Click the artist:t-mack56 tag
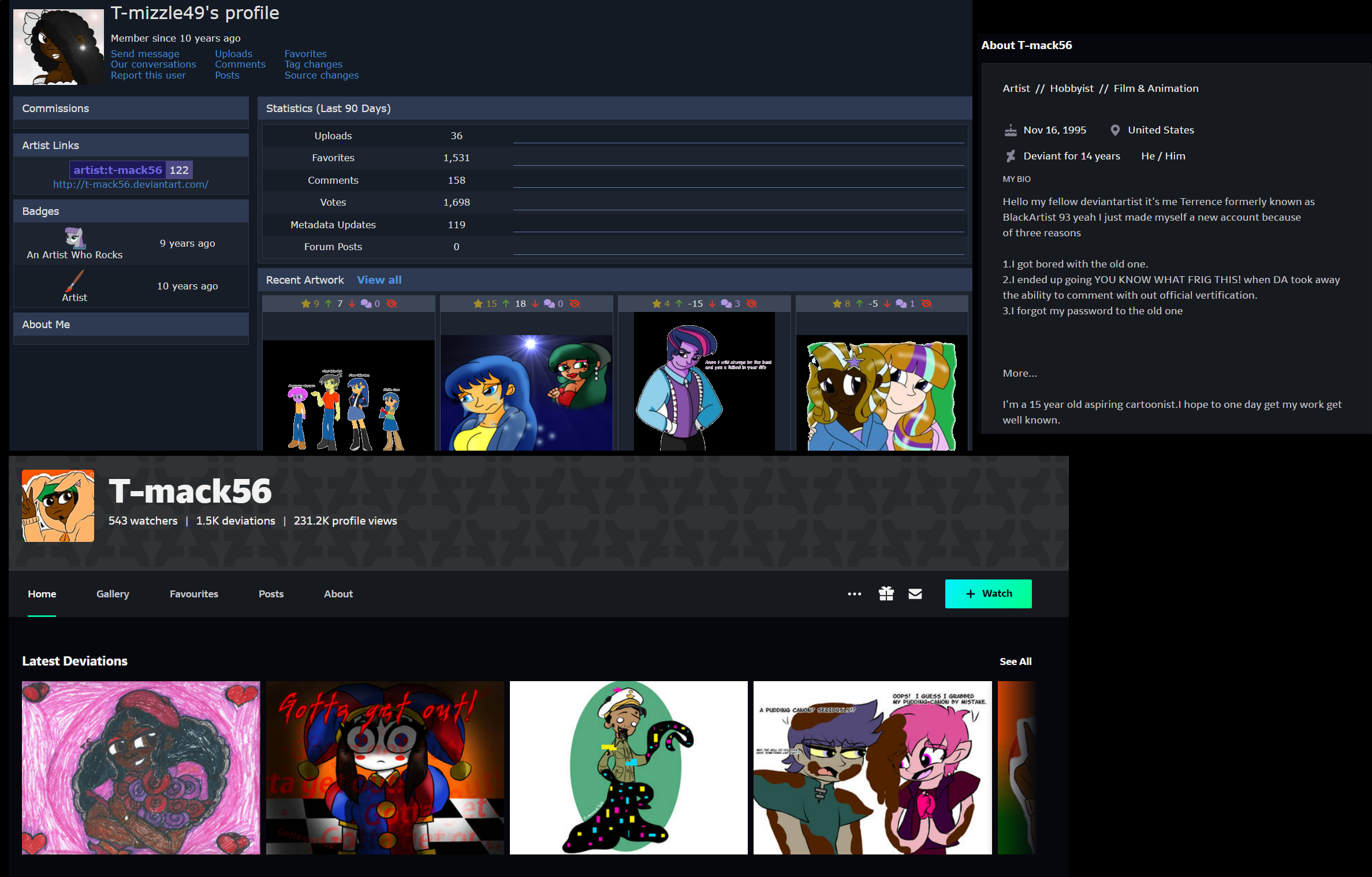 118,170
